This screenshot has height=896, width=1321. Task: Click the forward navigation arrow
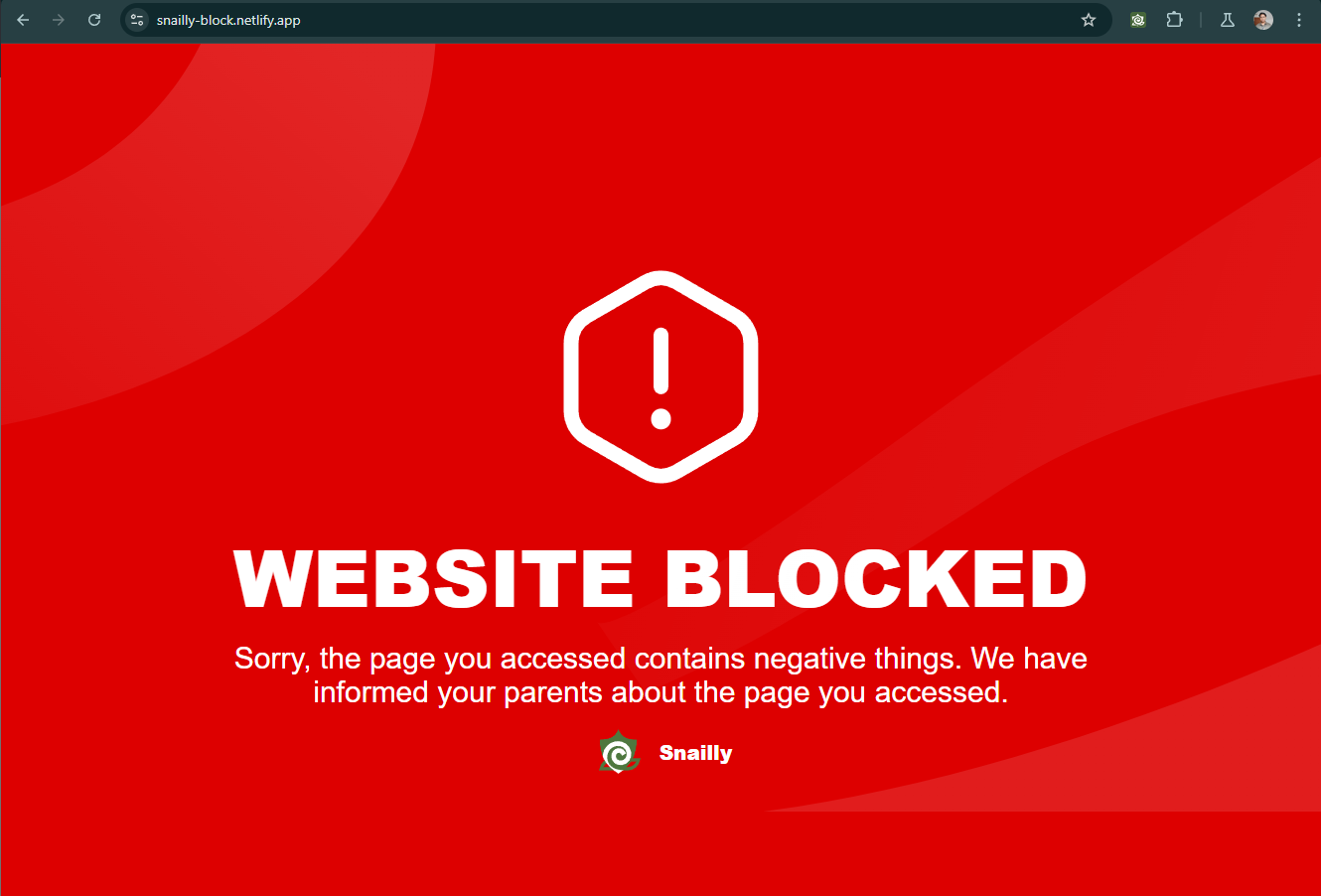[59, 20]
